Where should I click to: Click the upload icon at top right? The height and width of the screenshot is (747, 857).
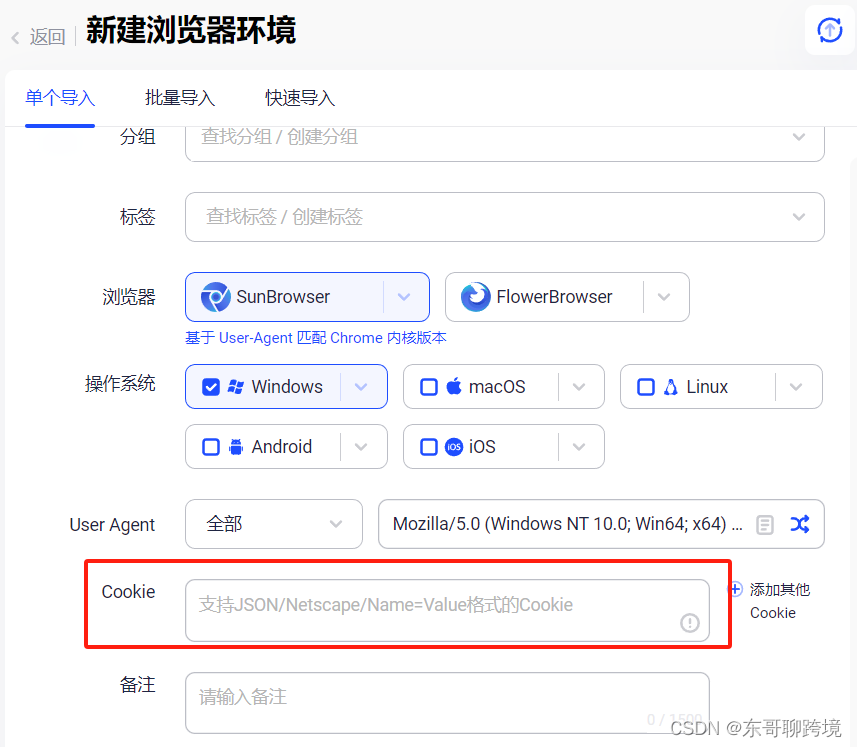(x=829, y=30)
